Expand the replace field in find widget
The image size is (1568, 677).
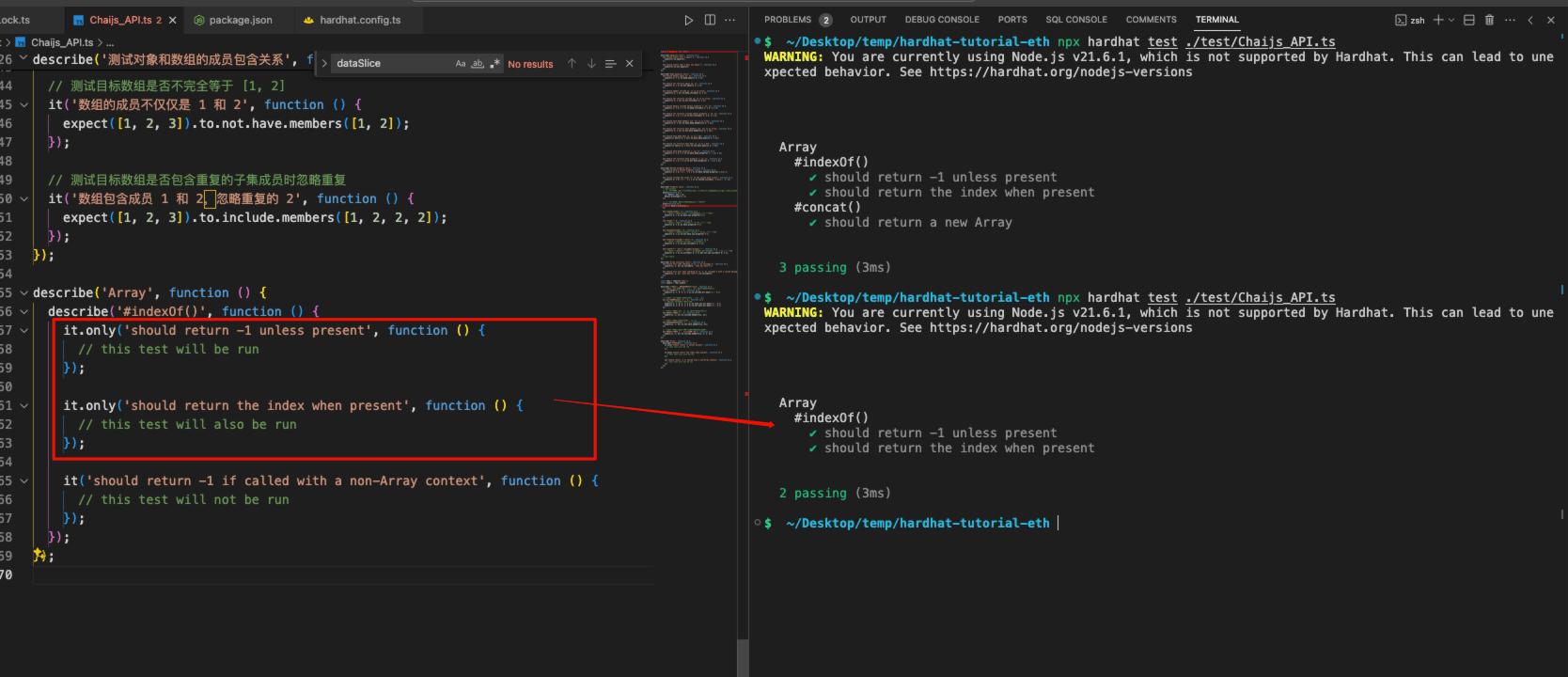324,64
